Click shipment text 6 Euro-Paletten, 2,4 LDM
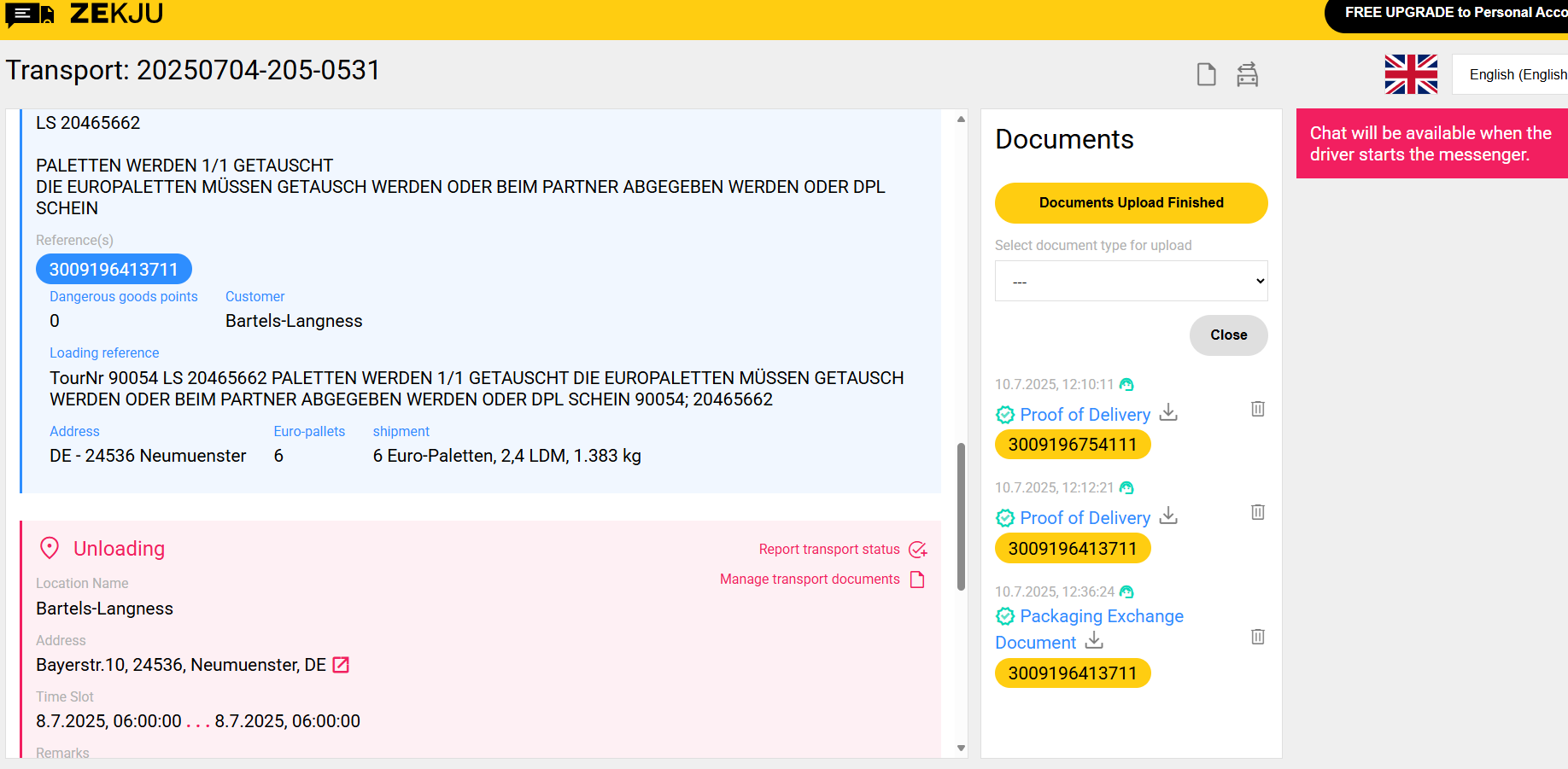This screenshot has height=769, width=1568. point(506,456)
